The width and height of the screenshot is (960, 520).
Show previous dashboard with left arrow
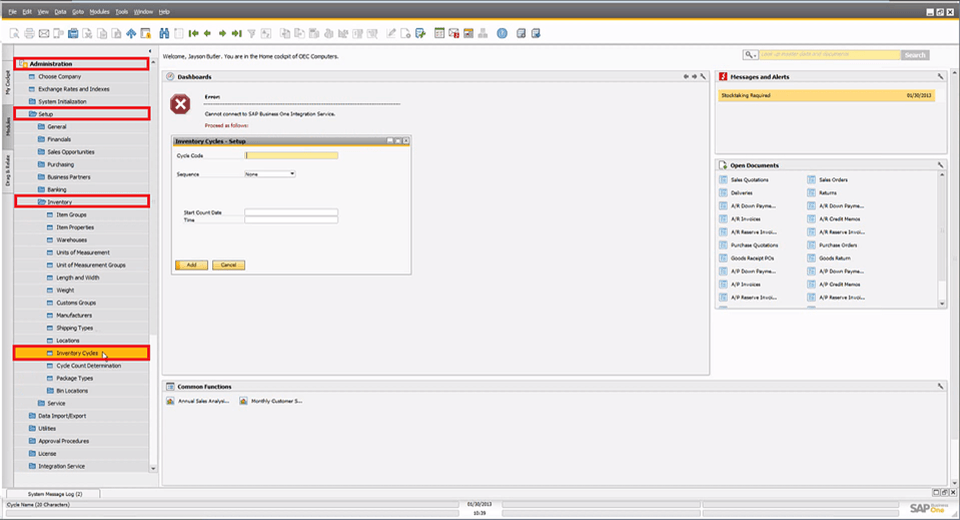(686, 77)
